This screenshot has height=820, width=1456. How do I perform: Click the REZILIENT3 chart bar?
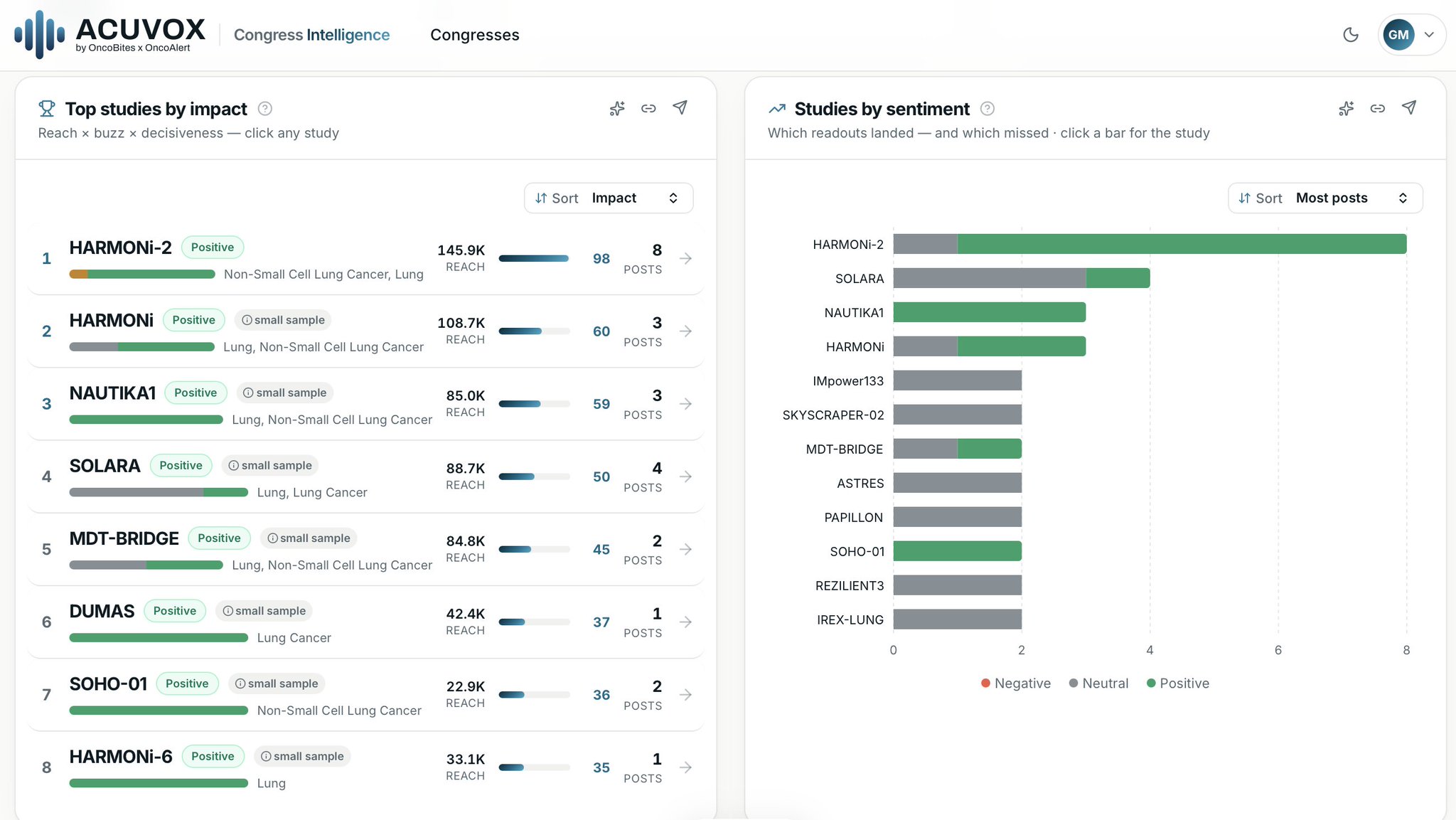pyautogui.click(x=958, y=585)
